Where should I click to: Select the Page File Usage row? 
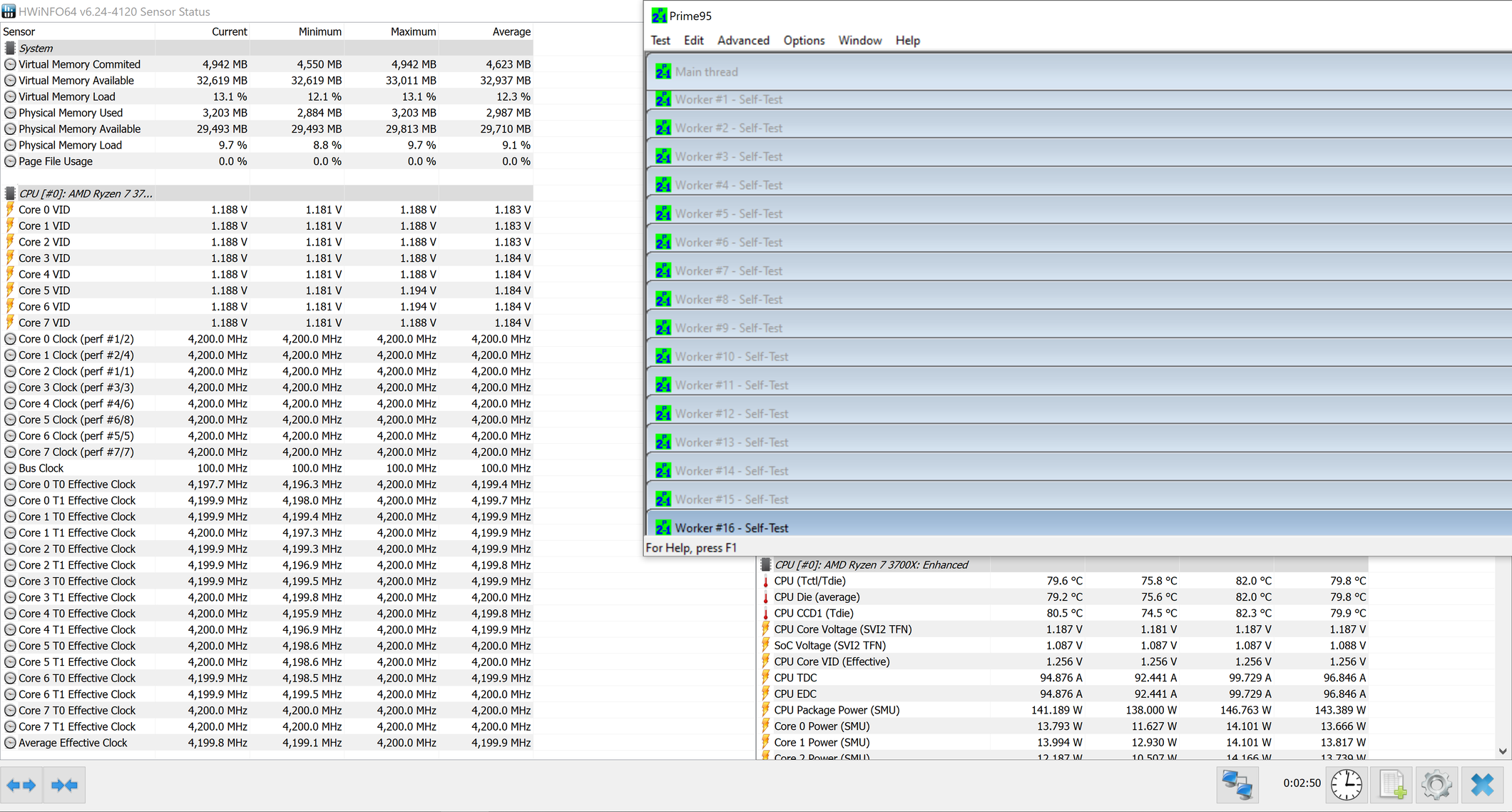click(267, 161)
